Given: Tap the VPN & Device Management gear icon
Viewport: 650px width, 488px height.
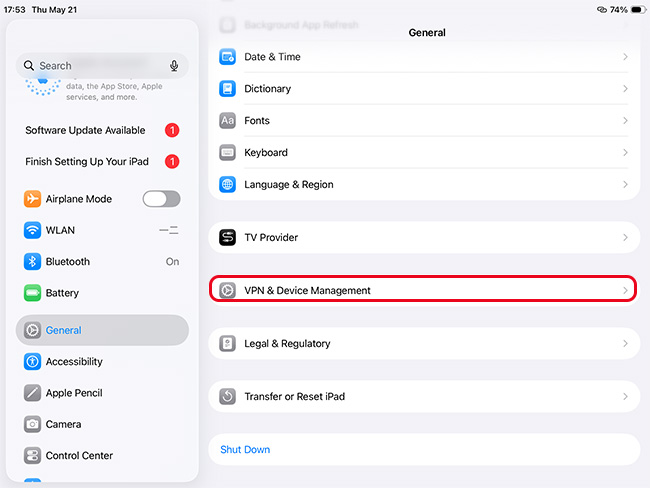Looking at the screenshot, I should 227,291.
